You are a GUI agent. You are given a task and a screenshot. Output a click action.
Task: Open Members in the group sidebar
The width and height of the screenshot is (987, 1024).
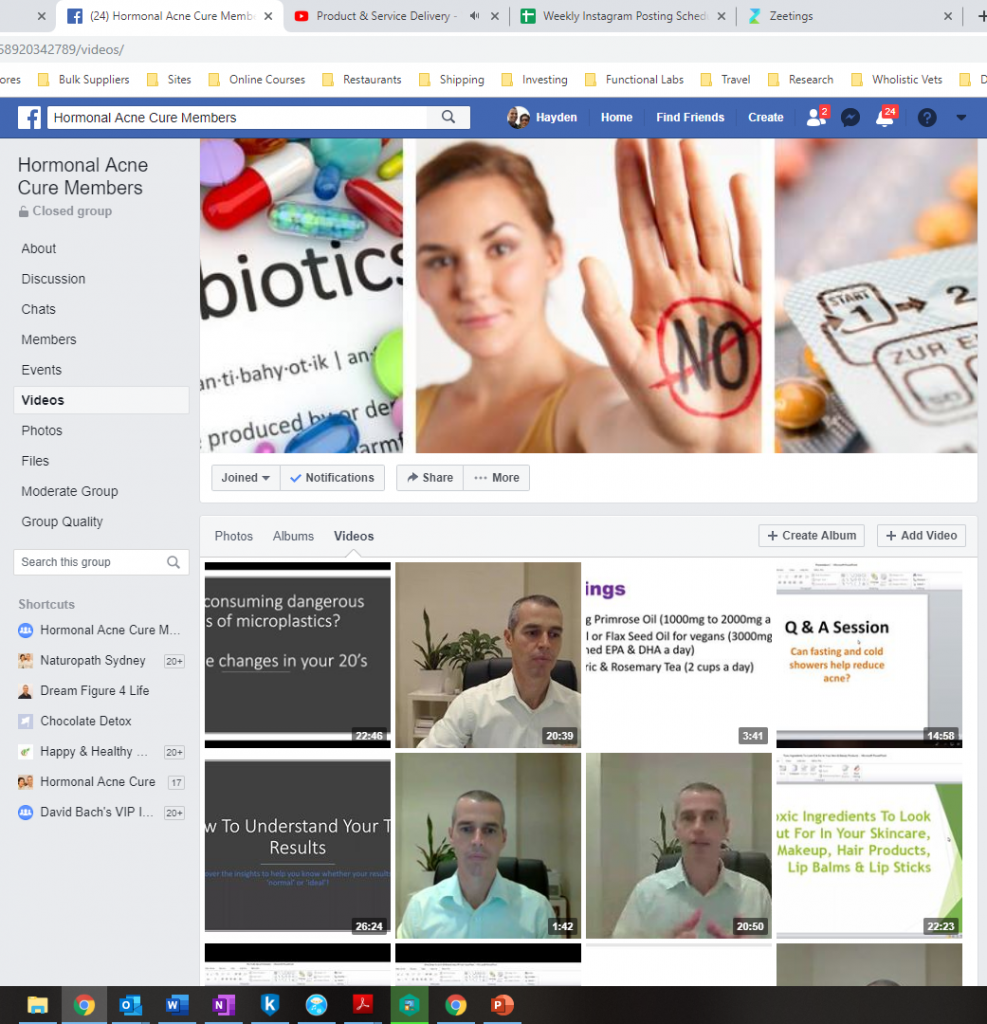click(49, 340)
